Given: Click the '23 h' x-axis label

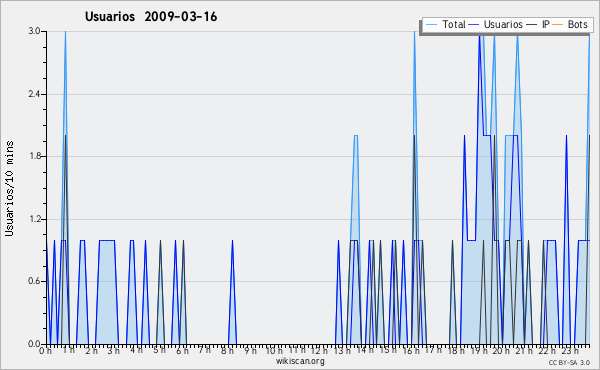Looking at the screenshot, I should [570, 351].
